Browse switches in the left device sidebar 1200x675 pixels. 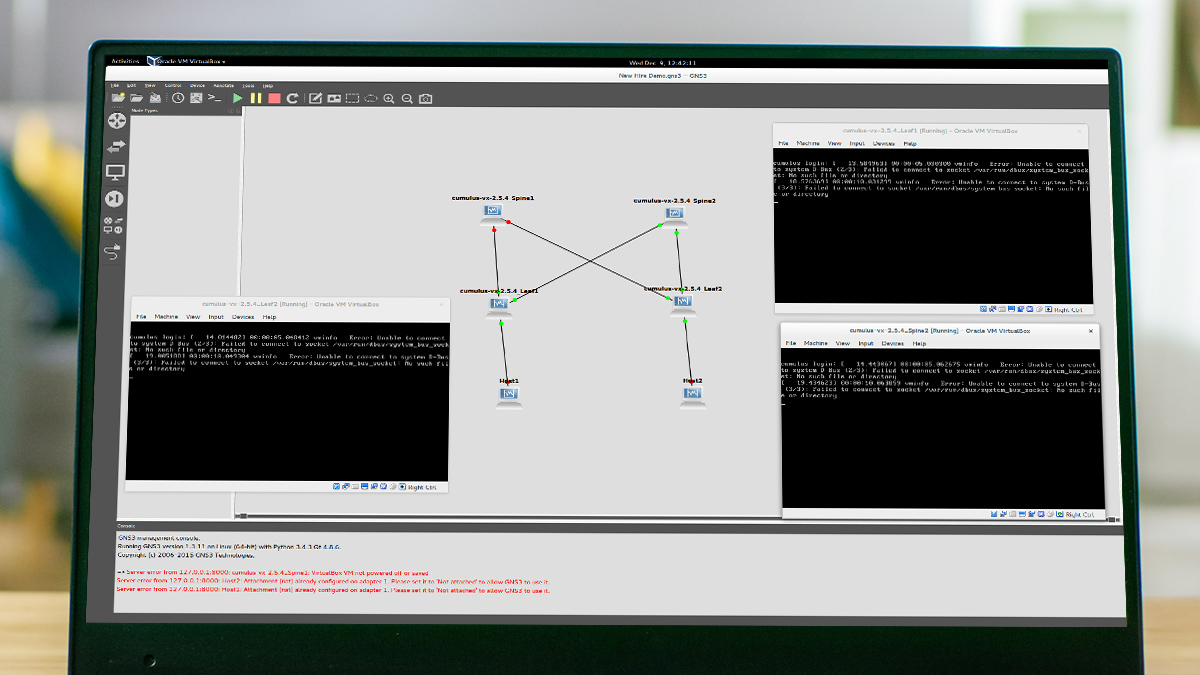[115, 147]
